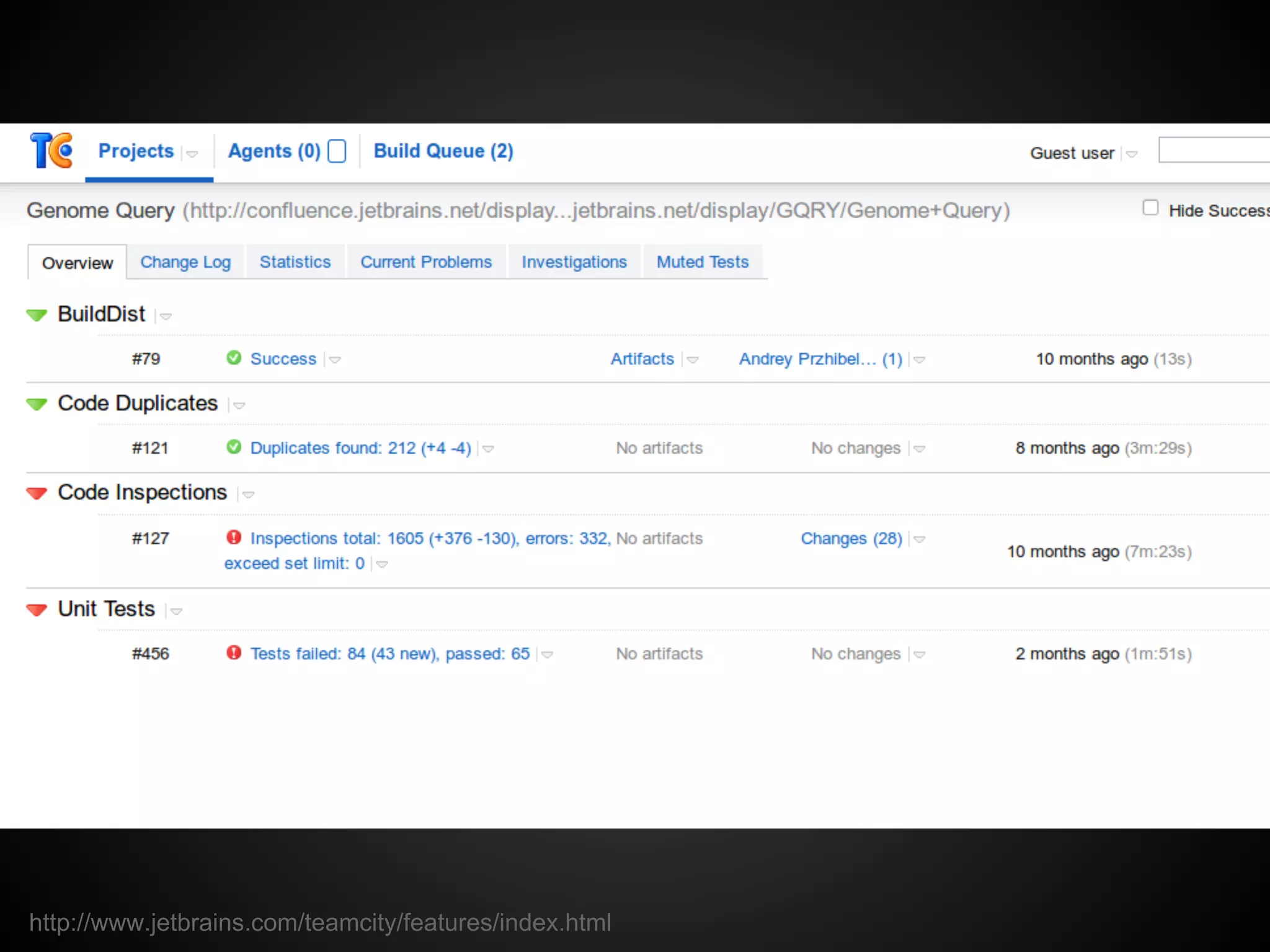Screen dimensions: 1270x952
Task: Click the Code Inspections configuration name
Action: [143, 493]
